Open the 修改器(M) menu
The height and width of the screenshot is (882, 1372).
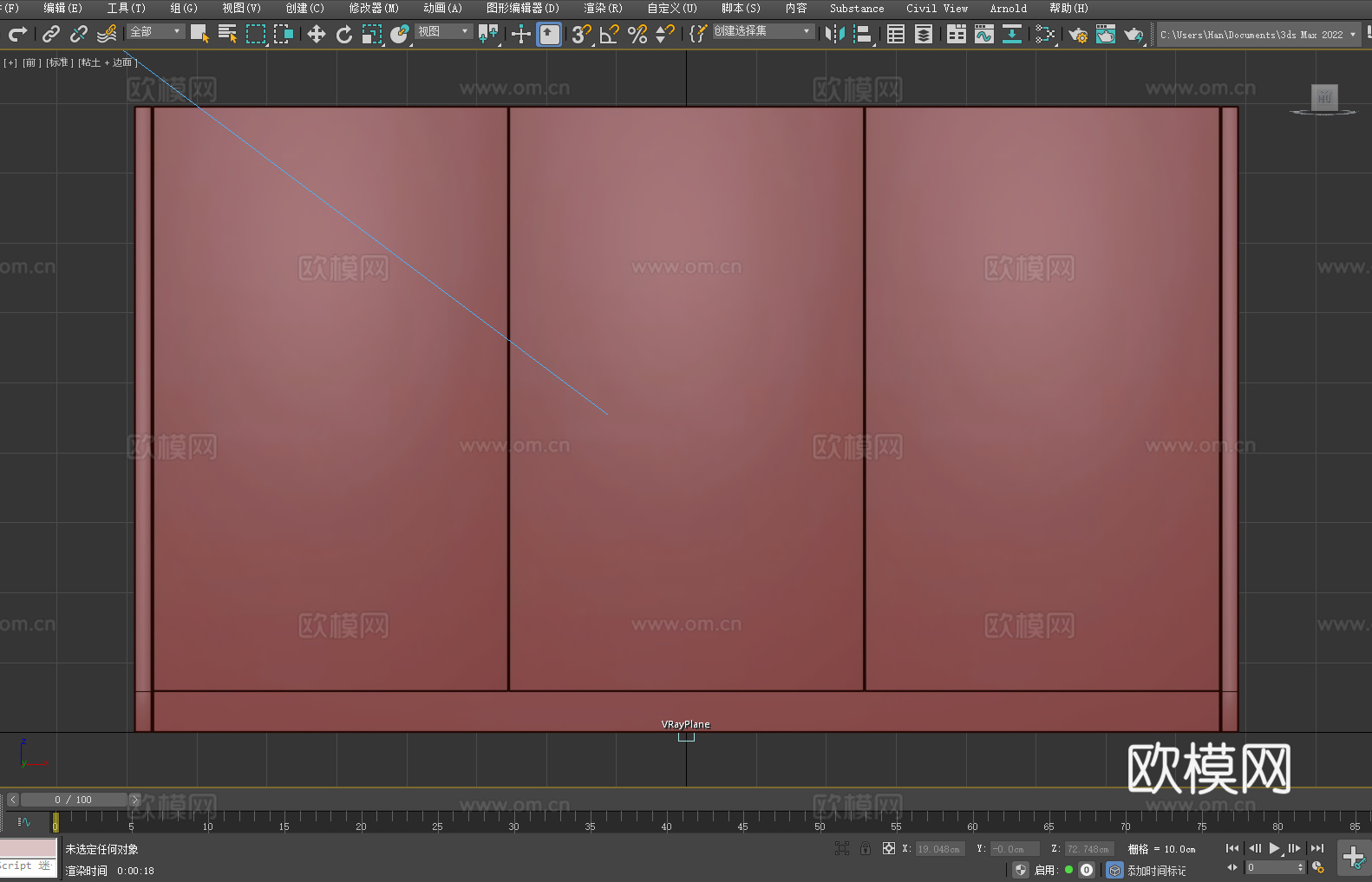374,8
